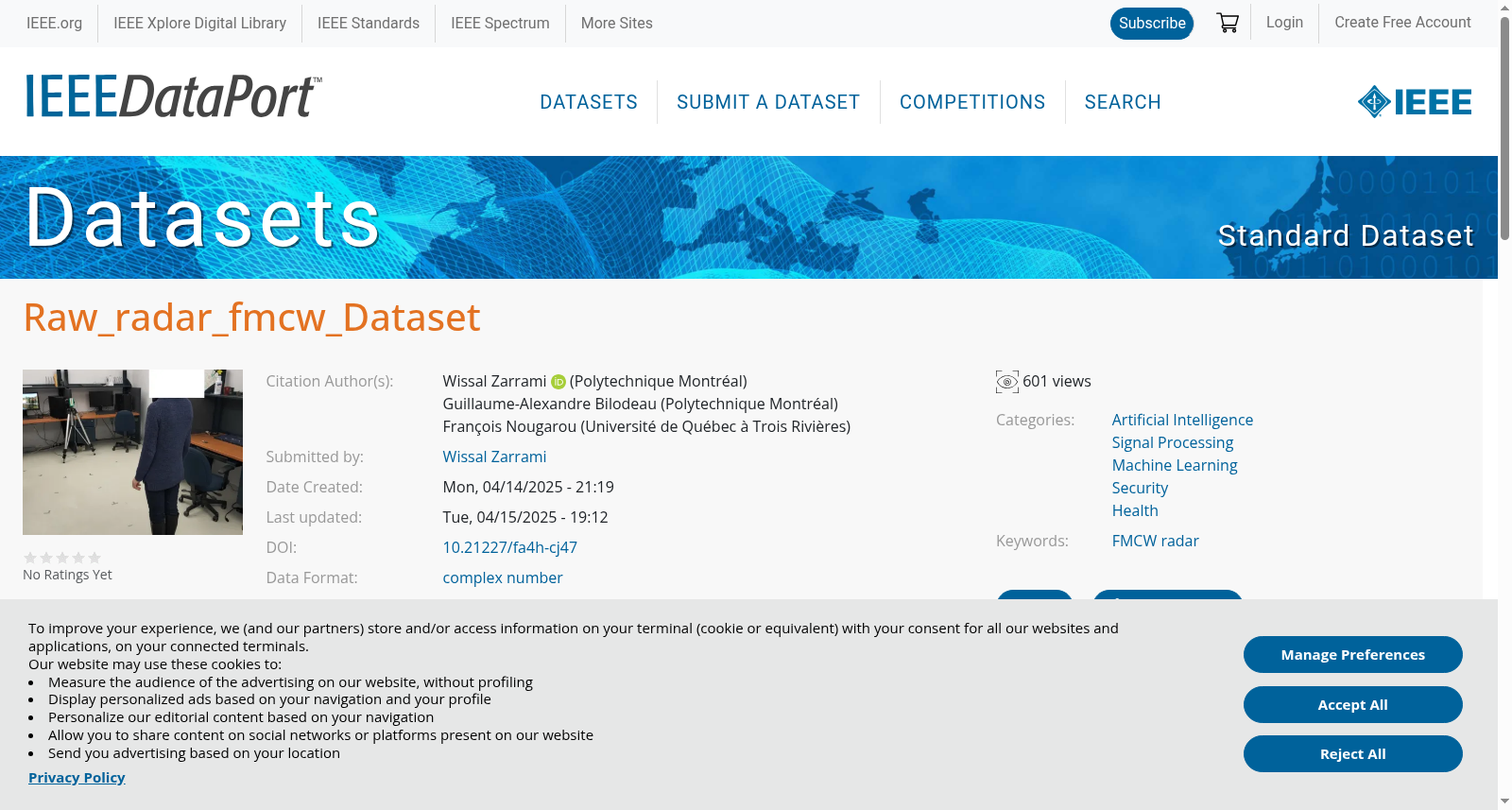1512x810 pixels.
Task: Click the IEEE logo at top right
Action: pos(1415,102)
